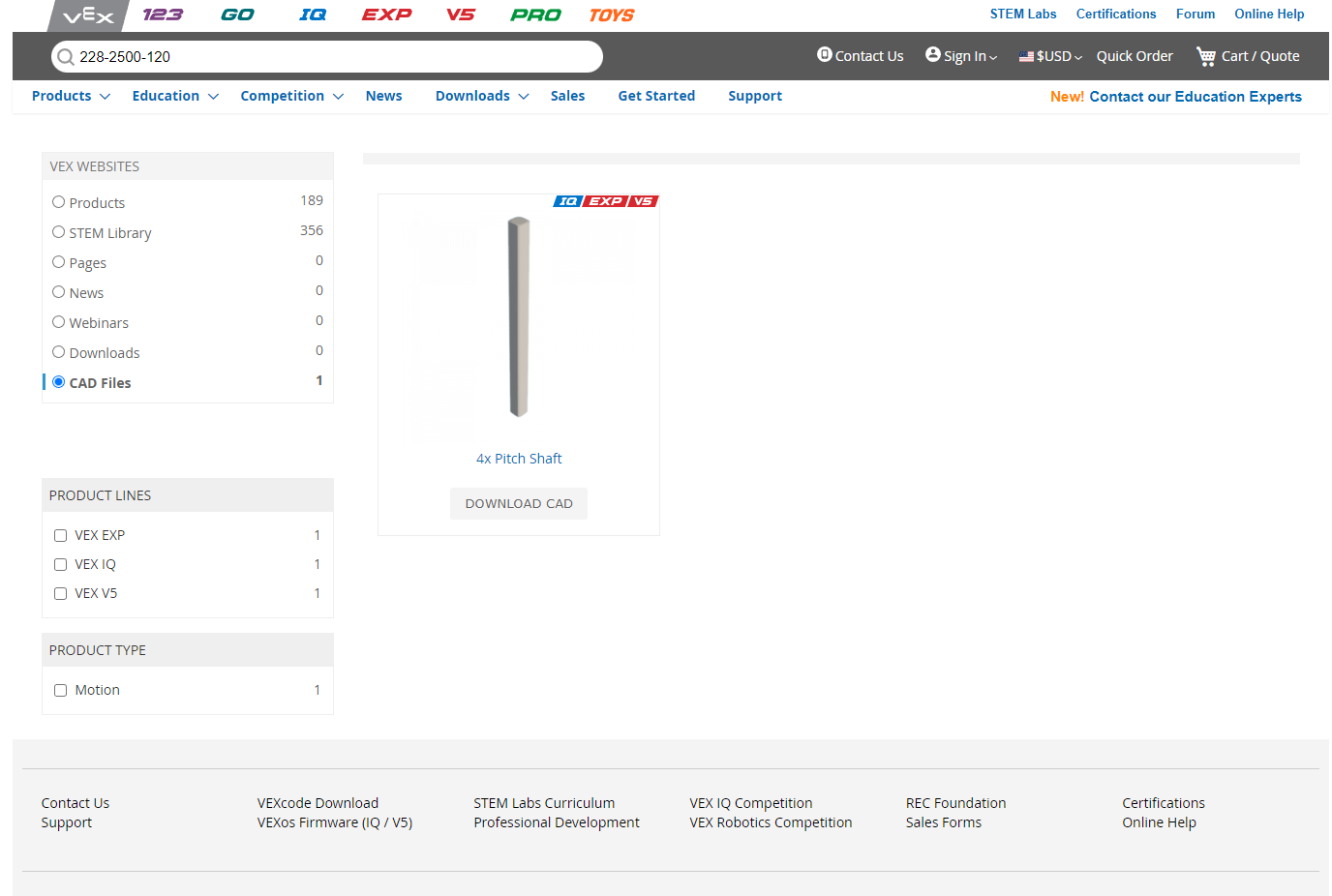Check the VEX V5 product line

[x=61, y=594]
